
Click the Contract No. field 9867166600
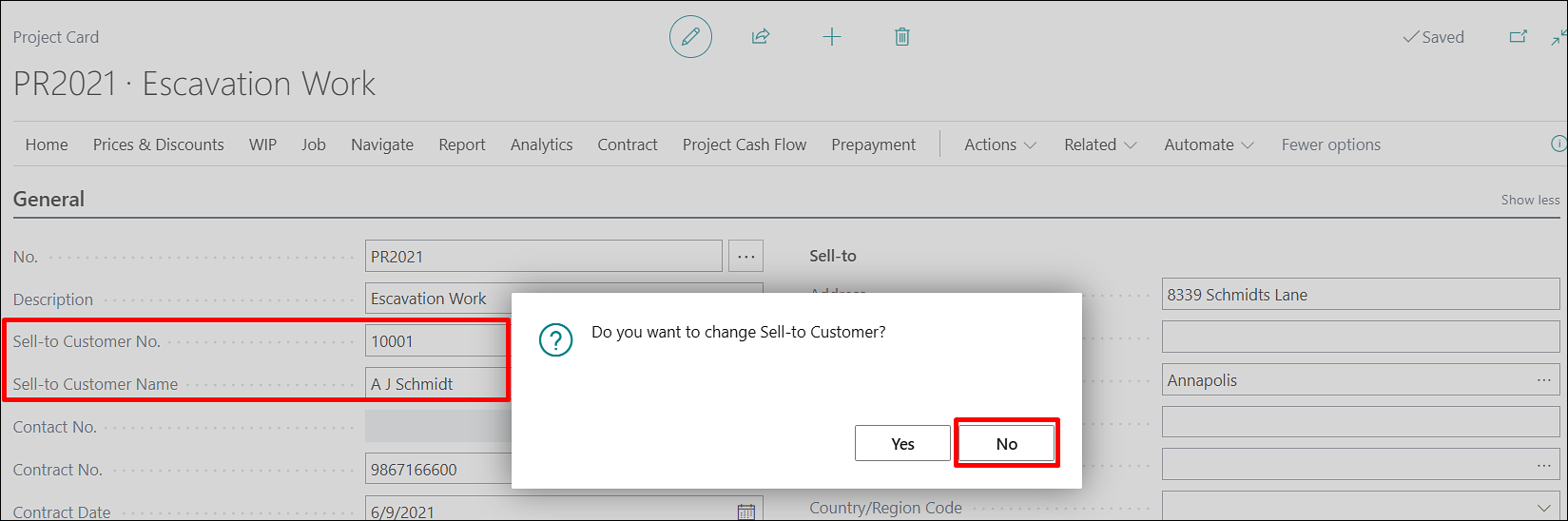[x=438, y=470]
